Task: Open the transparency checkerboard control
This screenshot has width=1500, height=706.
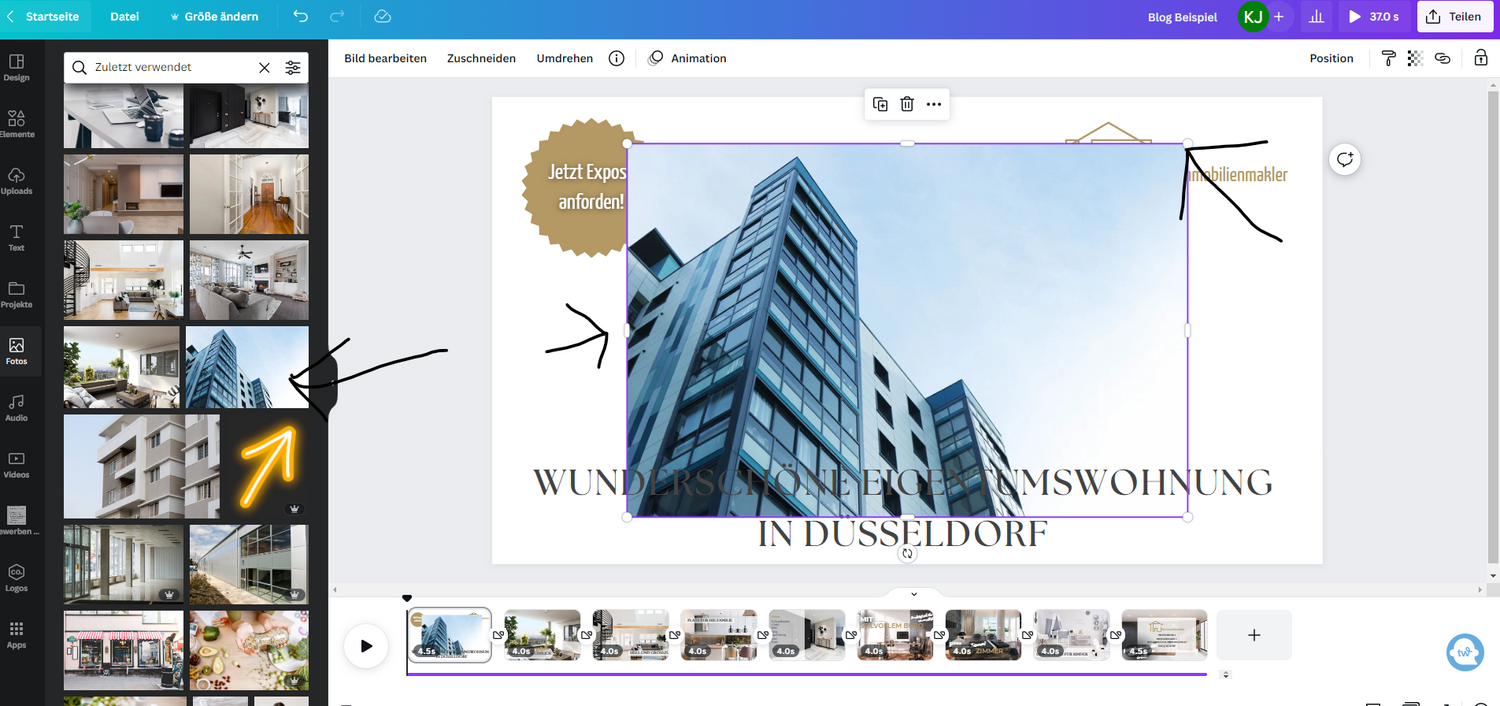Action: pyautogui.click(x=1415, y=58)
